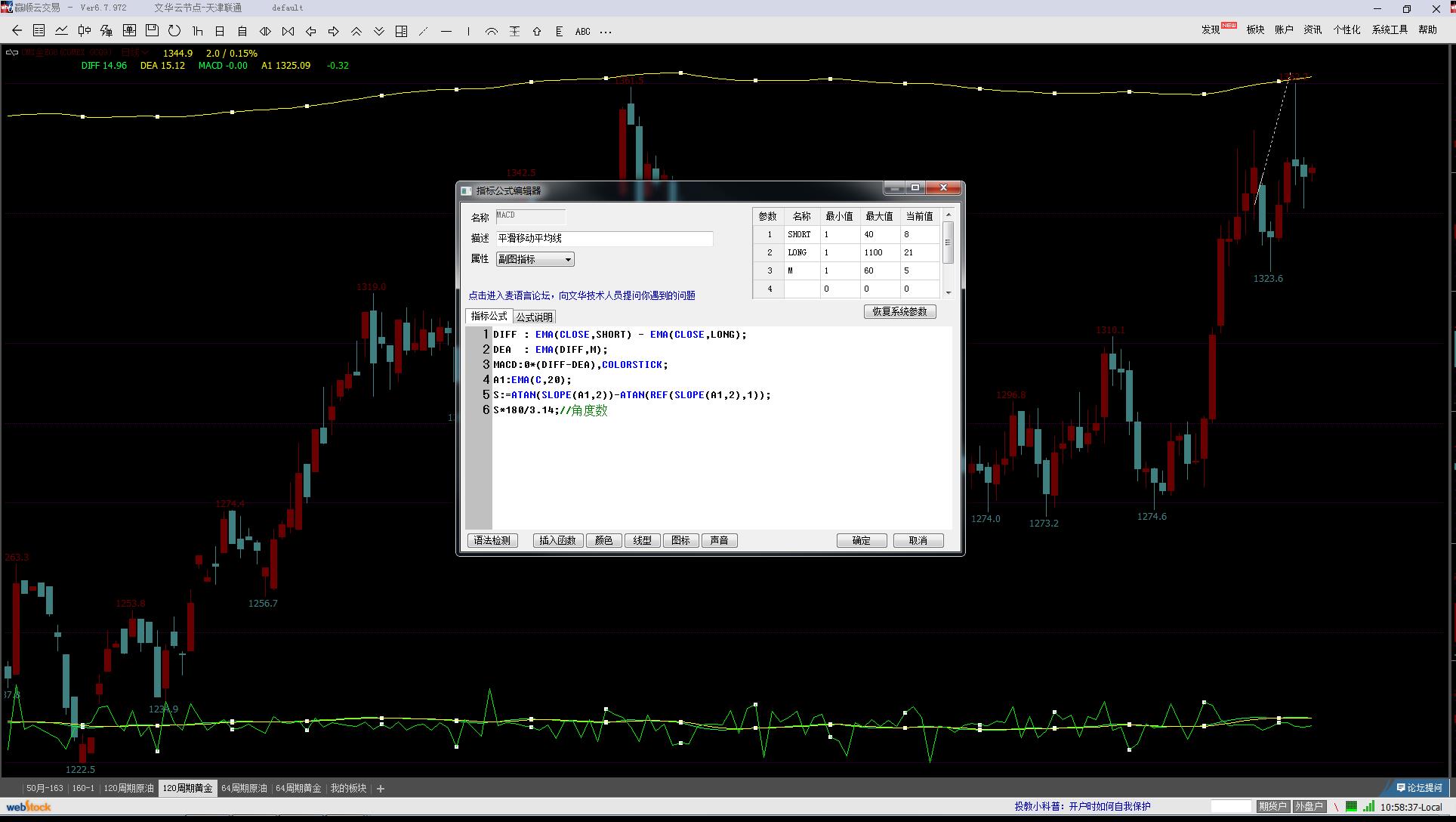Open the more tools ellipsis icon

[x=605, y=32]
